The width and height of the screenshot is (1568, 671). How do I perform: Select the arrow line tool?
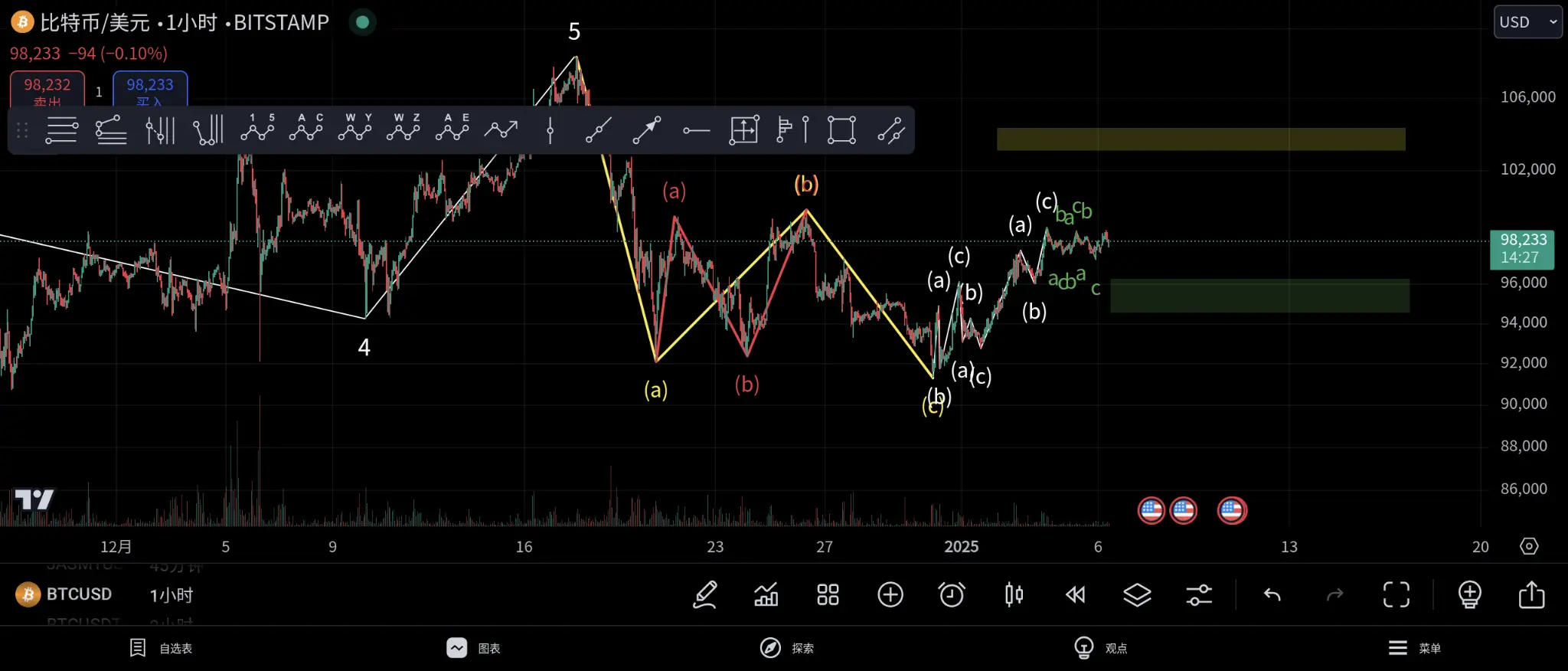click(x=647, y=129)
